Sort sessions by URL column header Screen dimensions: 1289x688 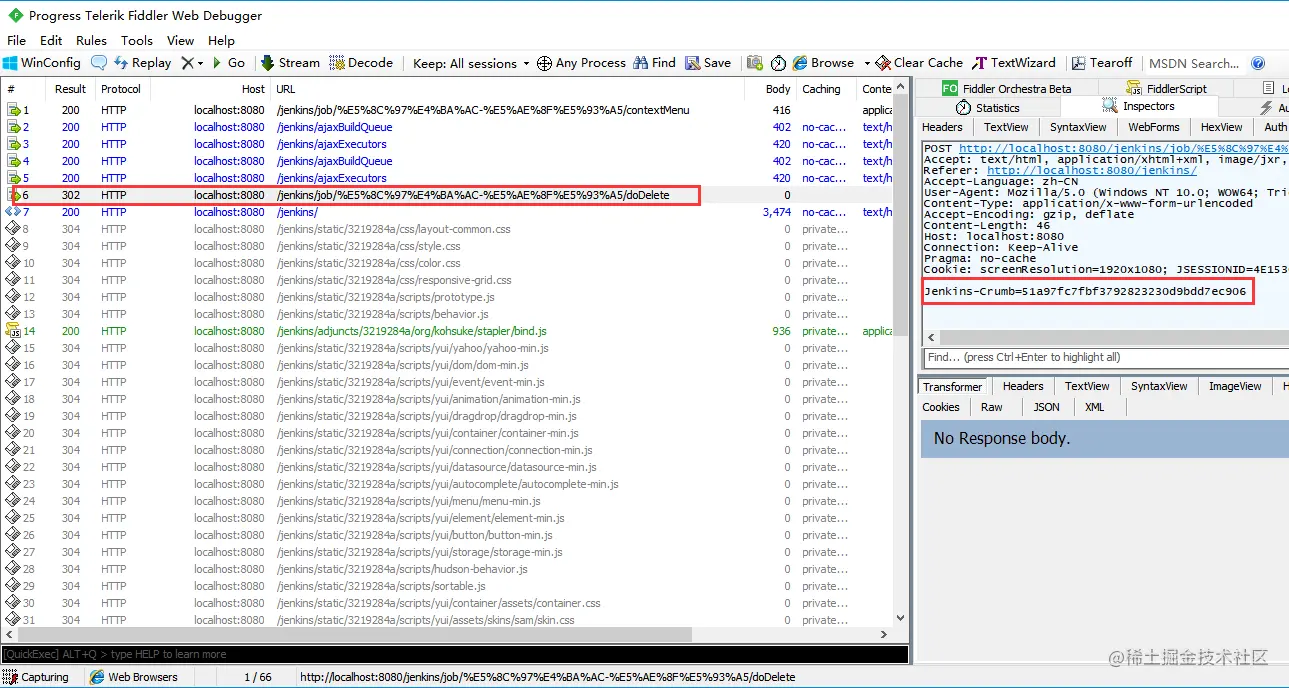[x=507, y=88]
